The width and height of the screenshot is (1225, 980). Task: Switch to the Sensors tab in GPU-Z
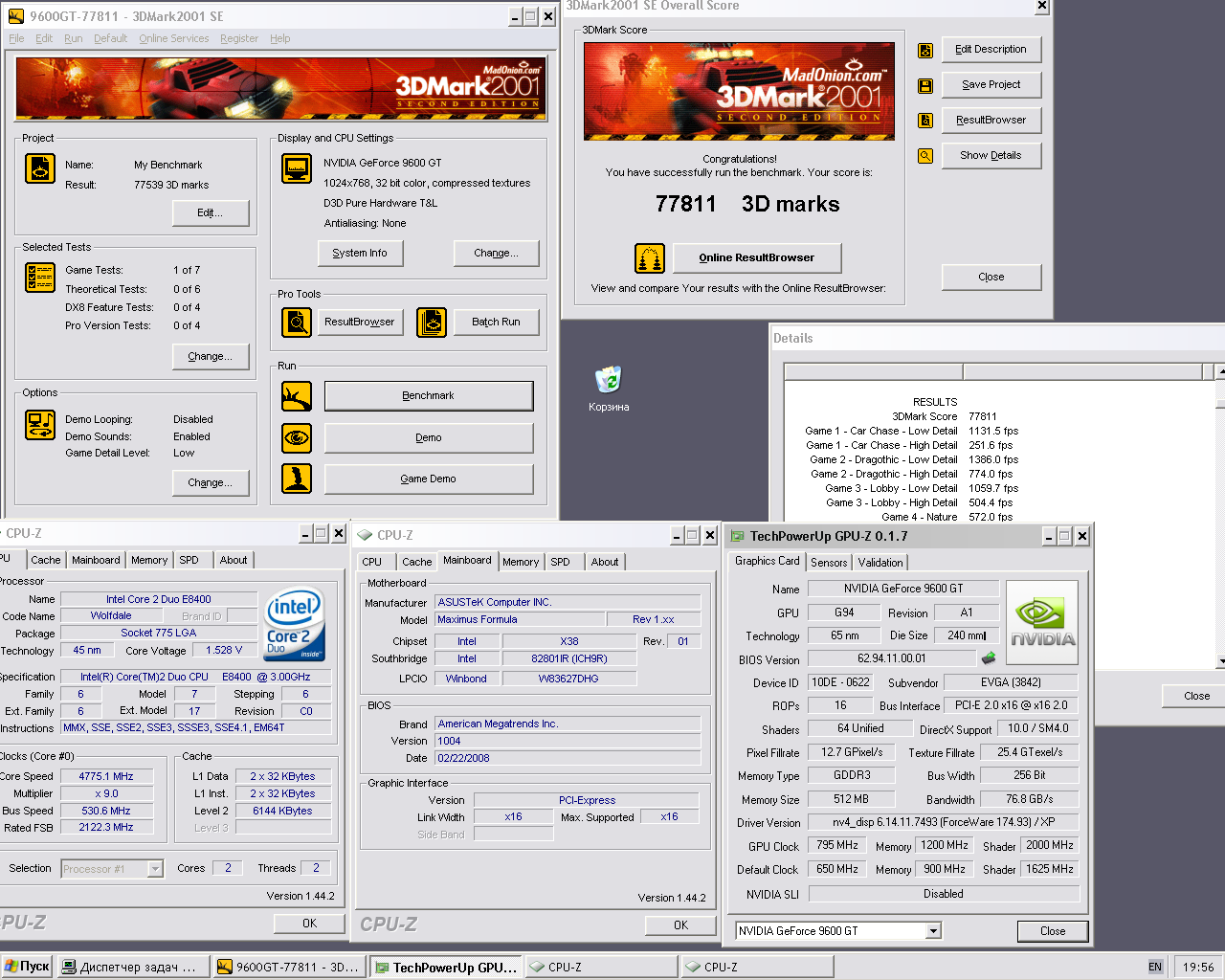click(829, 563)
